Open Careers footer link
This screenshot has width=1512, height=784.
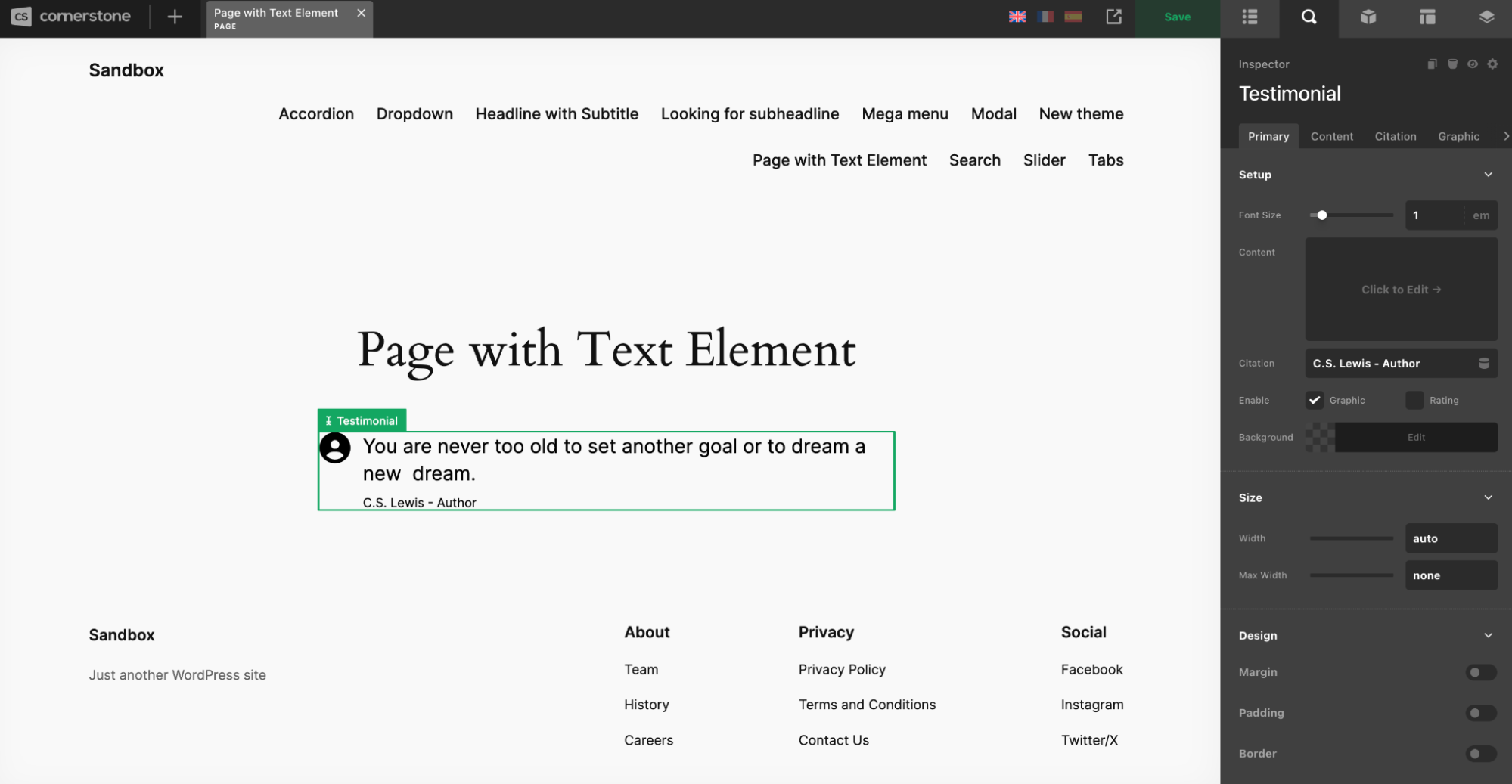[648, 740]
